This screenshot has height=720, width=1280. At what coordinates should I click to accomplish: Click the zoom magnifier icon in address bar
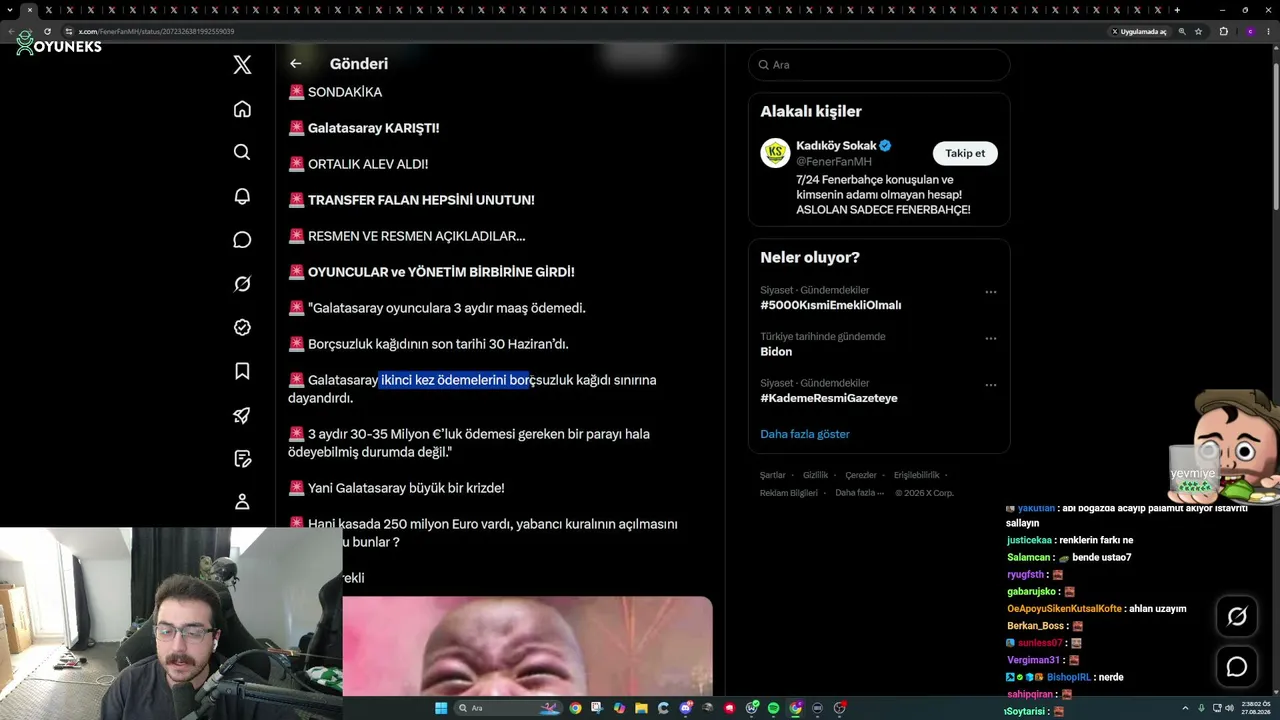tap(1182, 31)
